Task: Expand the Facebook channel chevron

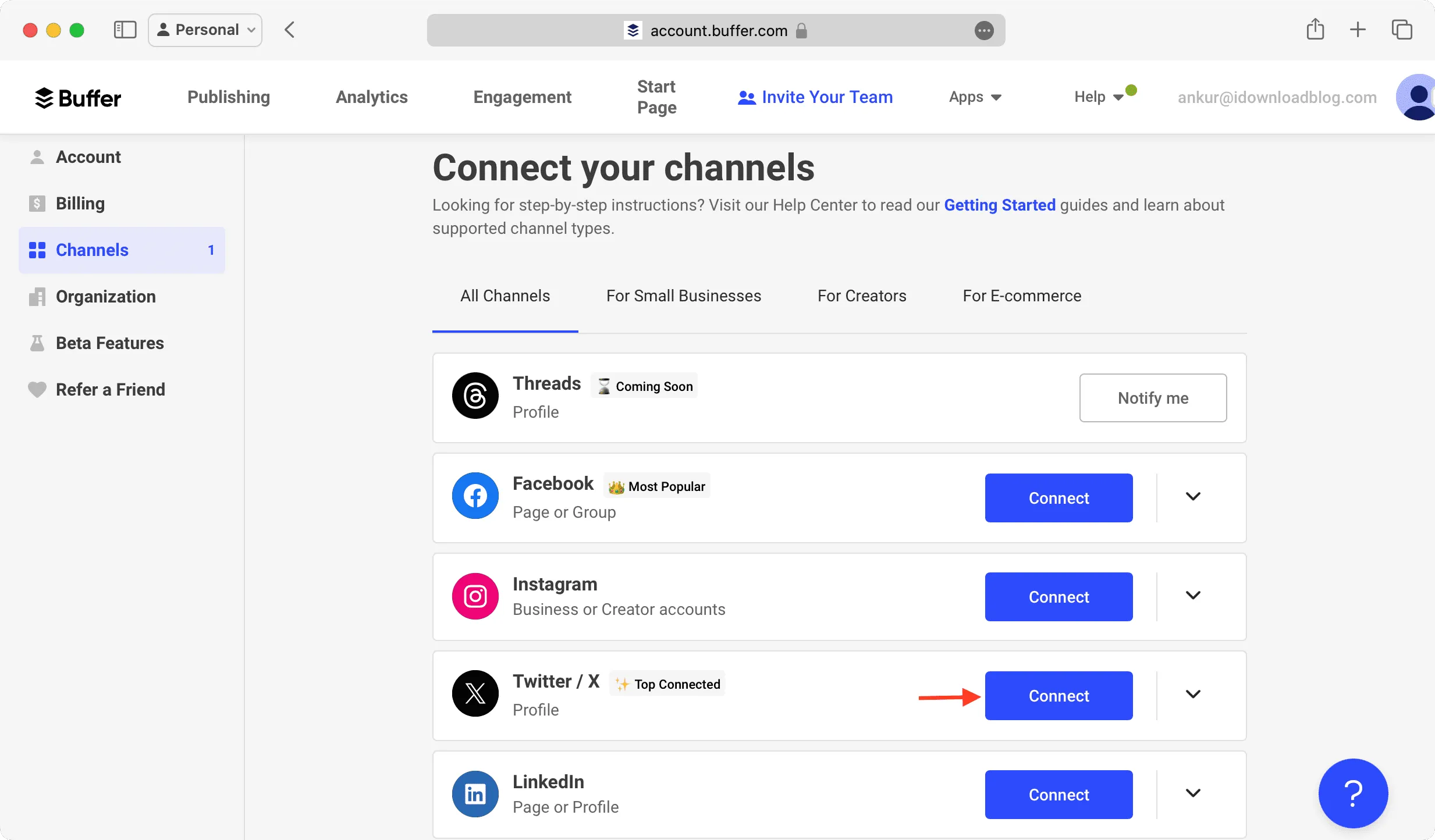Action: (x=1193, y=496)
